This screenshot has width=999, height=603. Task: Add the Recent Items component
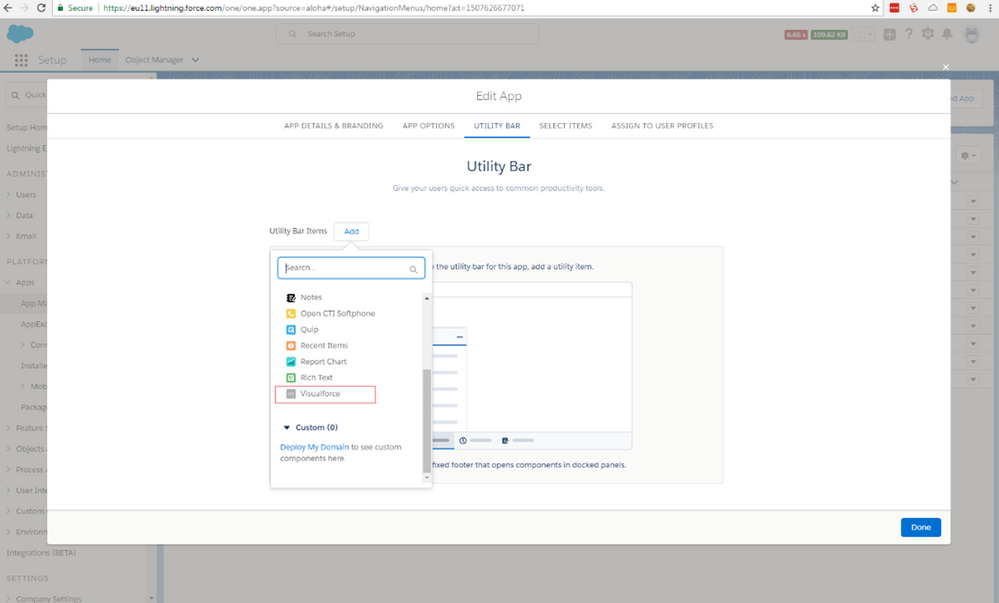point(317,345)
